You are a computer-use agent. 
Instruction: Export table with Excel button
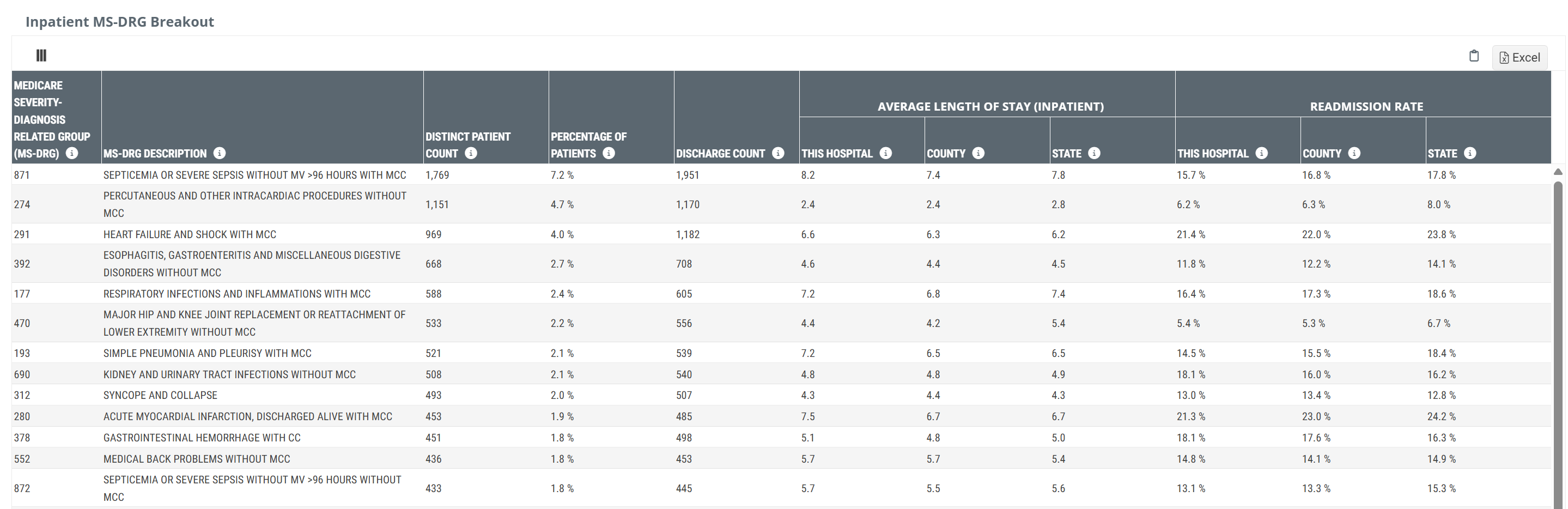(1520, 57)
